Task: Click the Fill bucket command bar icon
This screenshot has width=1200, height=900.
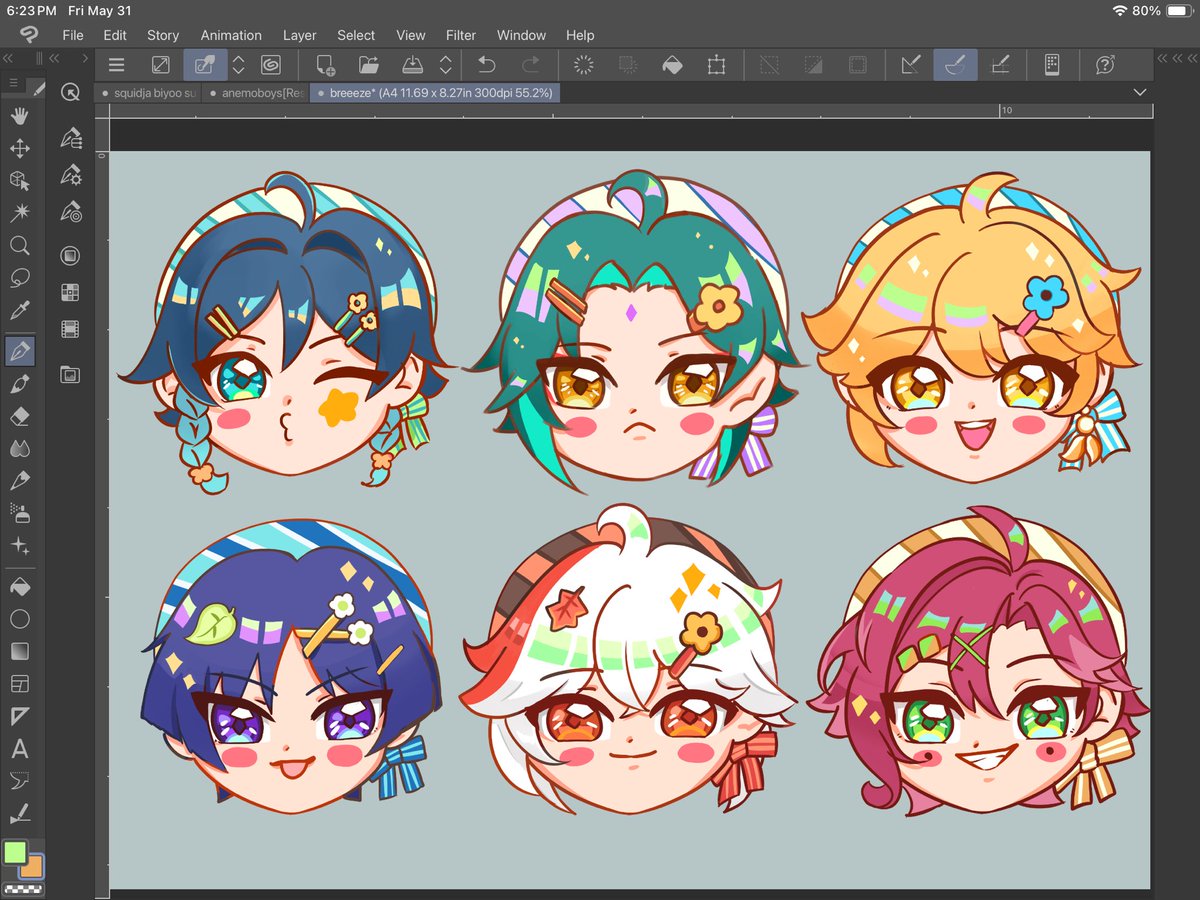Action: tap(672, 65)
